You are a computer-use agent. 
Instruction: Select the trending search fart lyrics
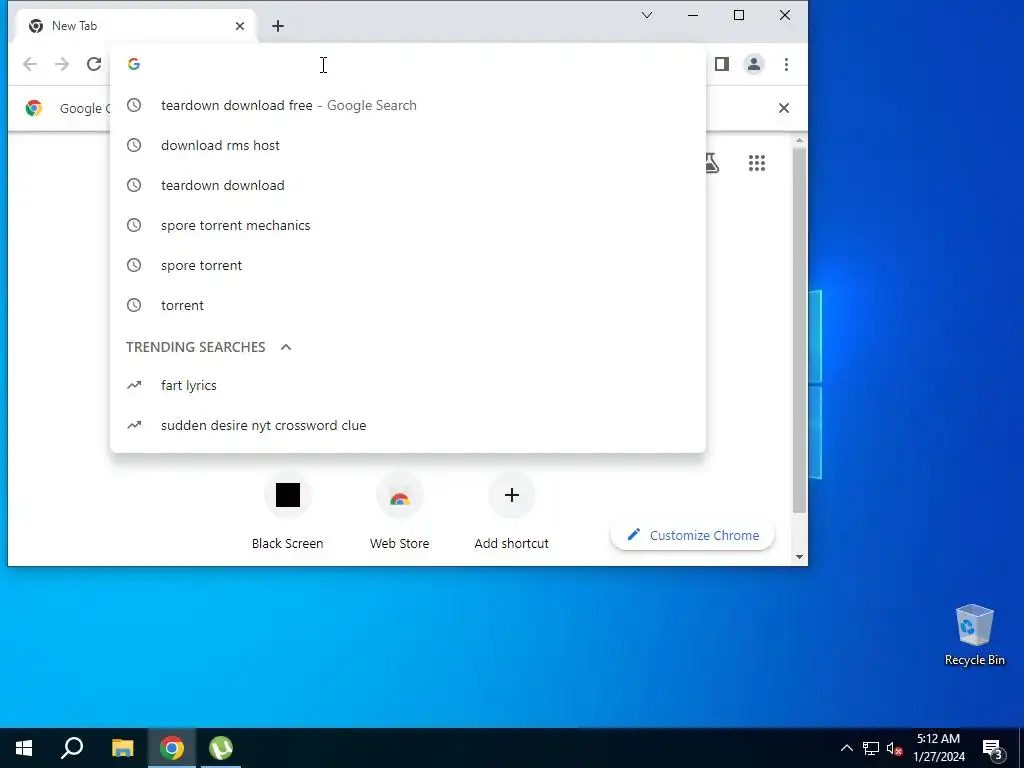(408, 385)
